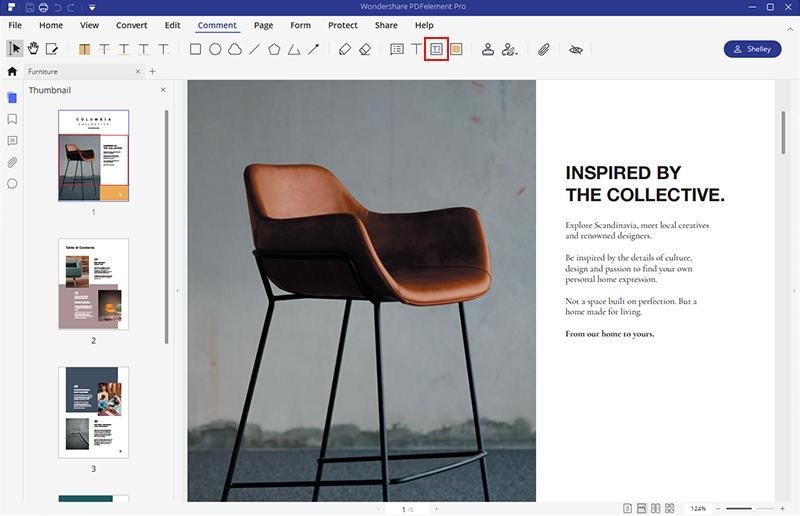Select page 3 thumbnail
The image size is (800, 516).
pos(93,412)
